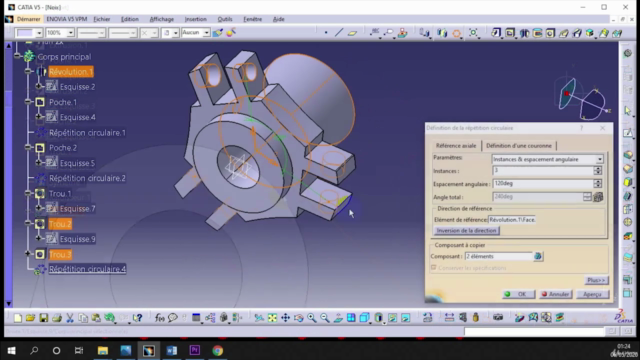The width and height of the screenshot is (640, 360).
Task: Click the Plus>> button
Action: [596, 280]
